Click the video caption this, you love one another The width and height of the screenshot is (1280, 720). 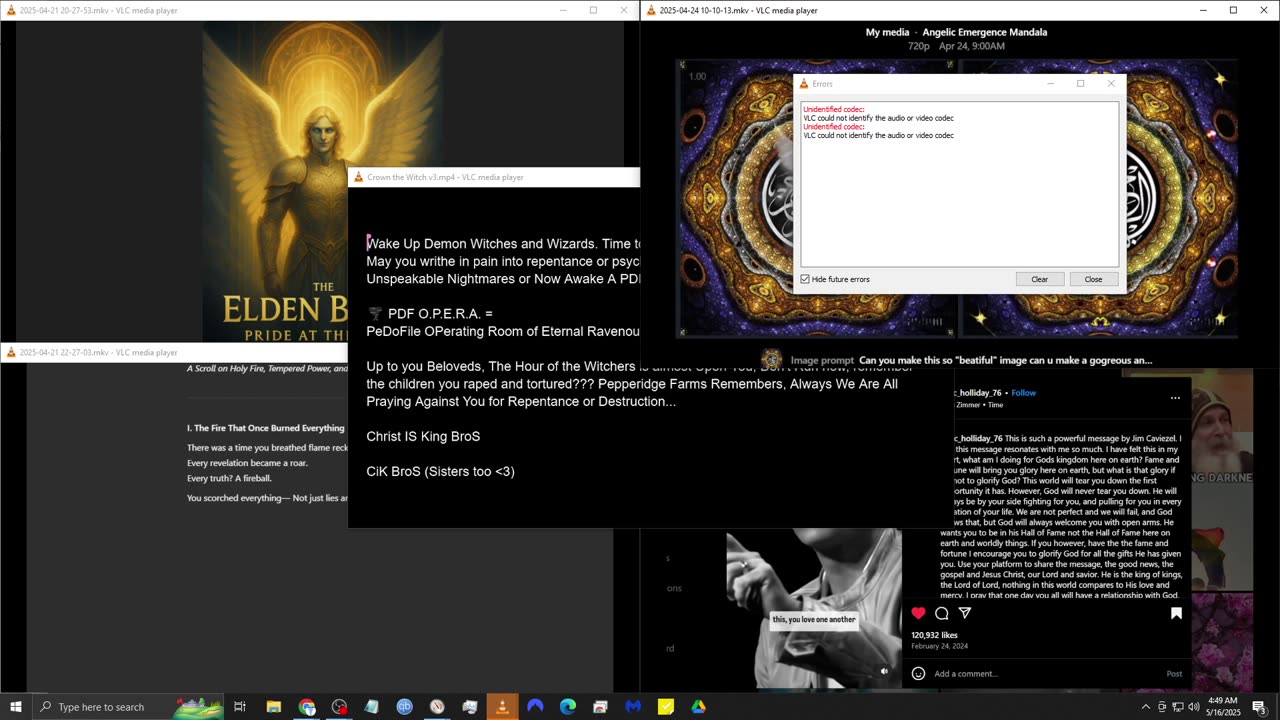(813, 619)
